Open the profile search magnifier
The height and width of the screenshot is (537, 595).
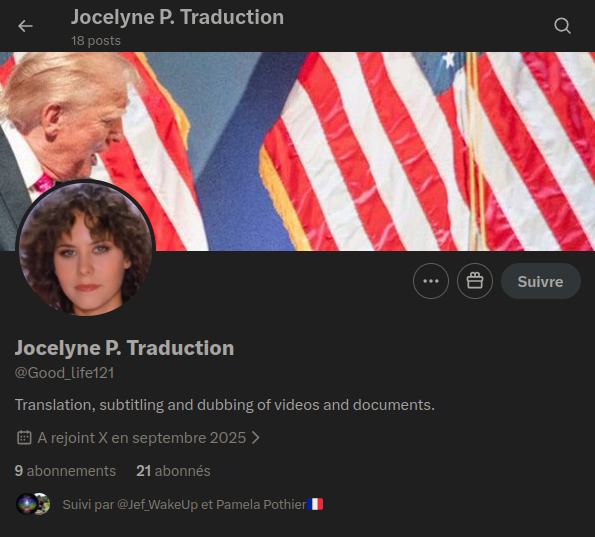coord(562,26)
